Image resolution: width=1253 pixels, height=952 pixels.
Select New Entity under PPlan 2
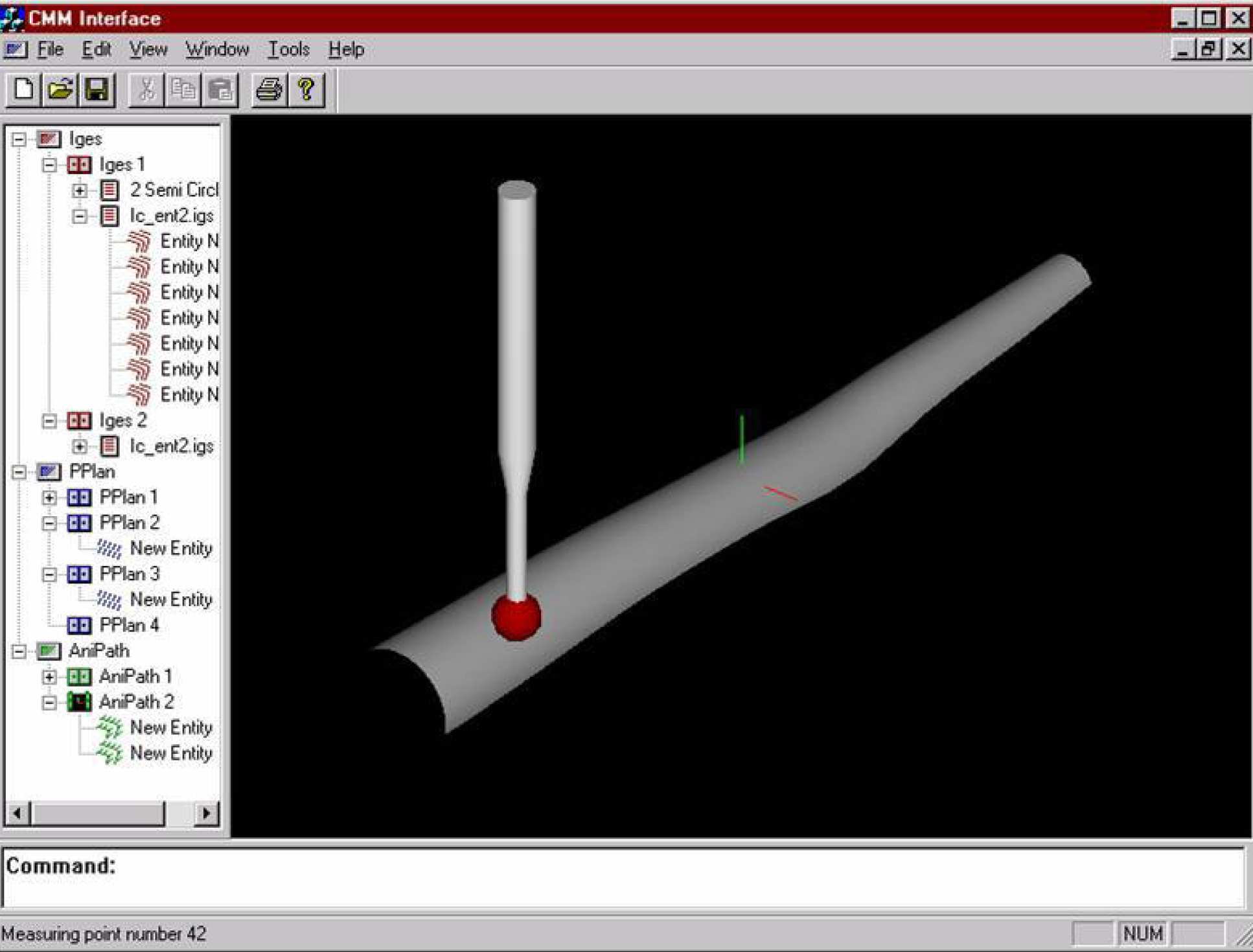[x=170, y=549]
